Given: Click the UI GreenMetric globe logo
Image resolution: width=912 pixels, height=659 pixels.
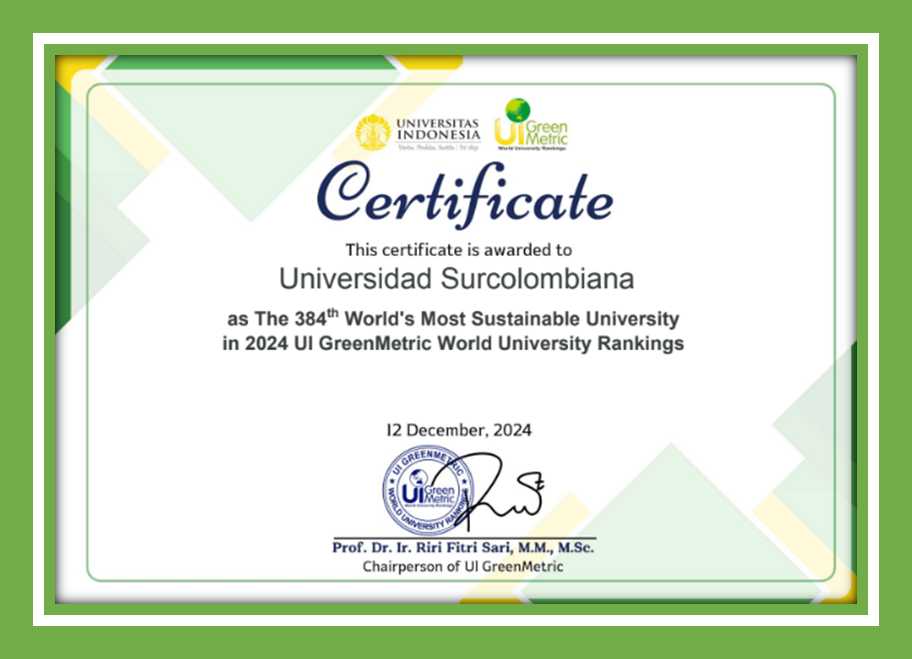Looking at the screenshot, I should pyautogui.click(x=517, y=110).
